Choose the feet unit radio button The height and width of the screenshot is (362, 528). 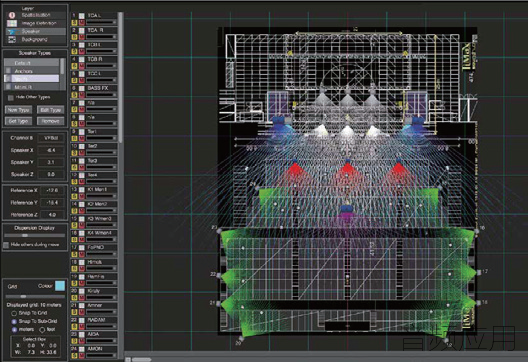pos(42,330)
